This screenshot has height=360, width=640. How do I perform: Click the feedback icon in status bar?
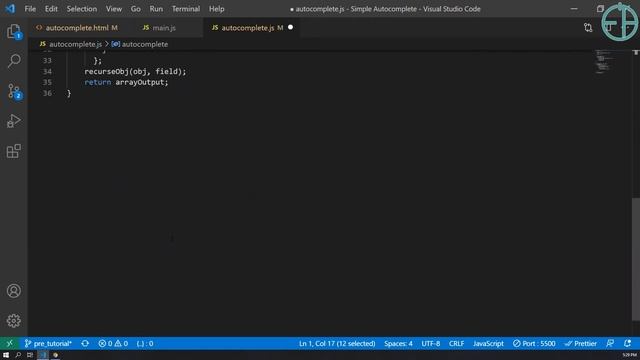click(610, 343)
